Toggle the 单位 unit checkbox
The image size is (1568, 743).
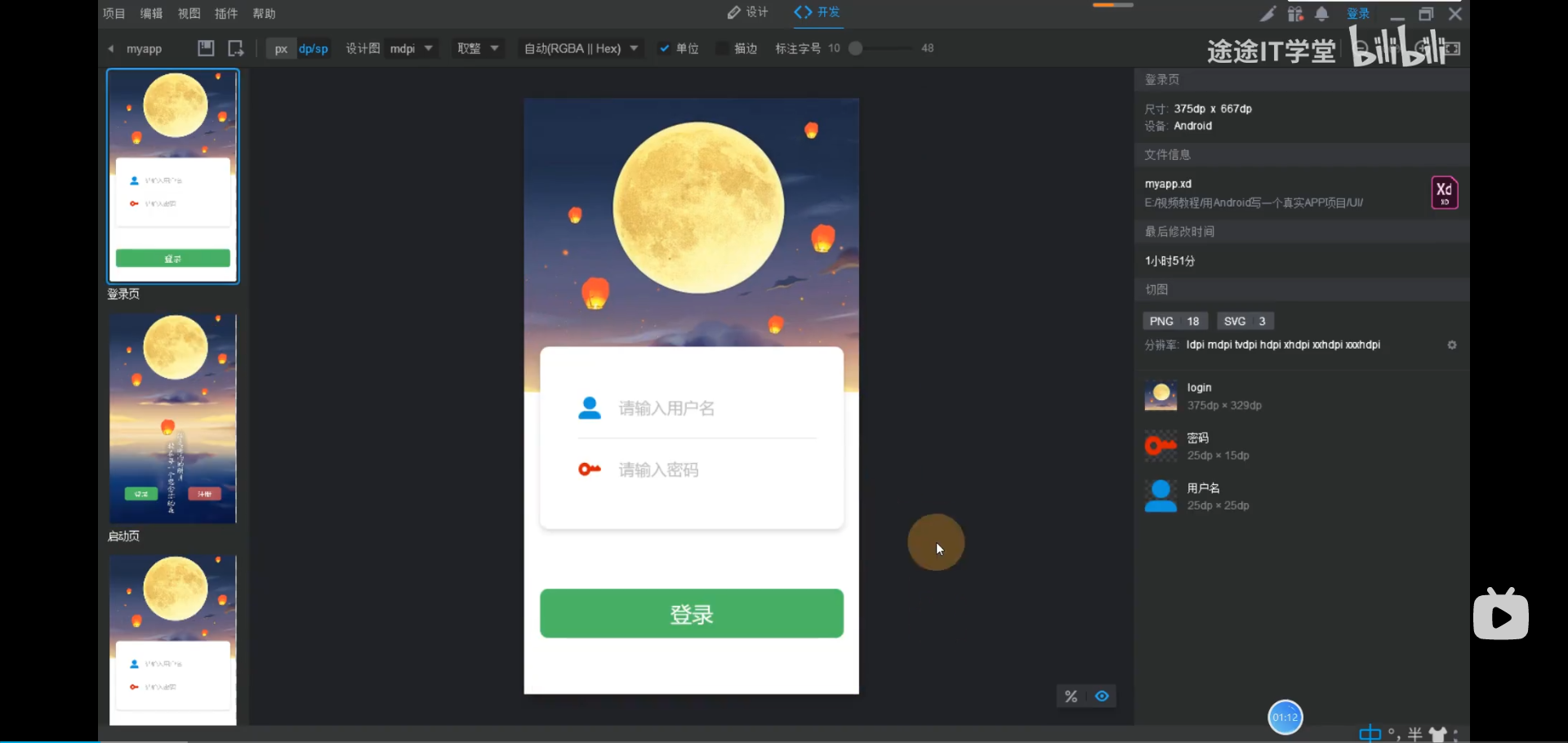(x=665, y=49)
